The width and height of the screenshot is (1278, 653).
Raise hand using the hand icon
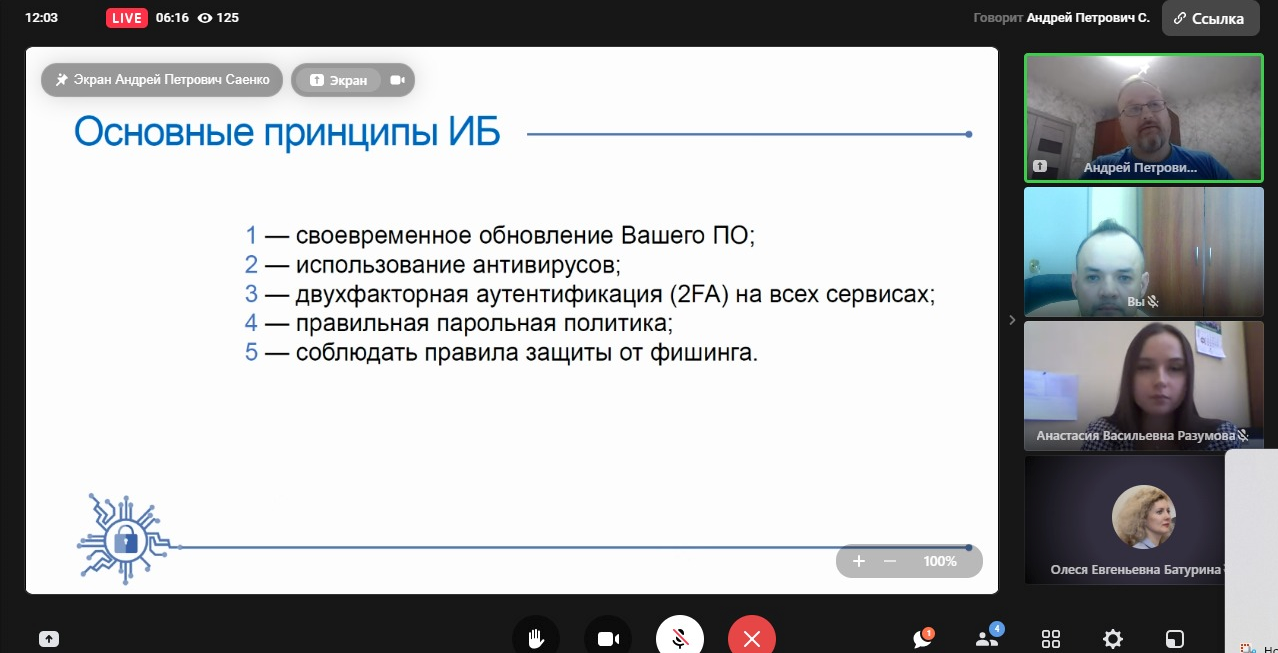[536, 638]
